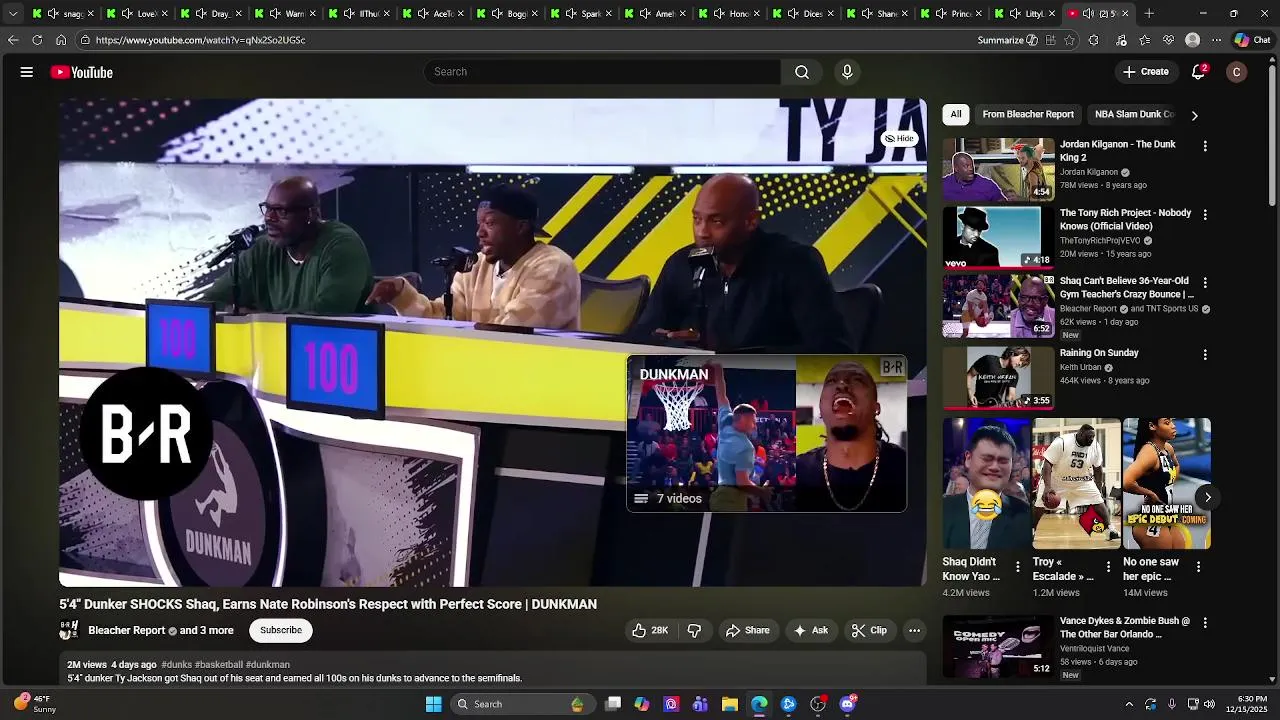Start voice search with microphone icon
Image resolution: width=1280 pixels, height=720 pixels.
click(x=847, y=72)
